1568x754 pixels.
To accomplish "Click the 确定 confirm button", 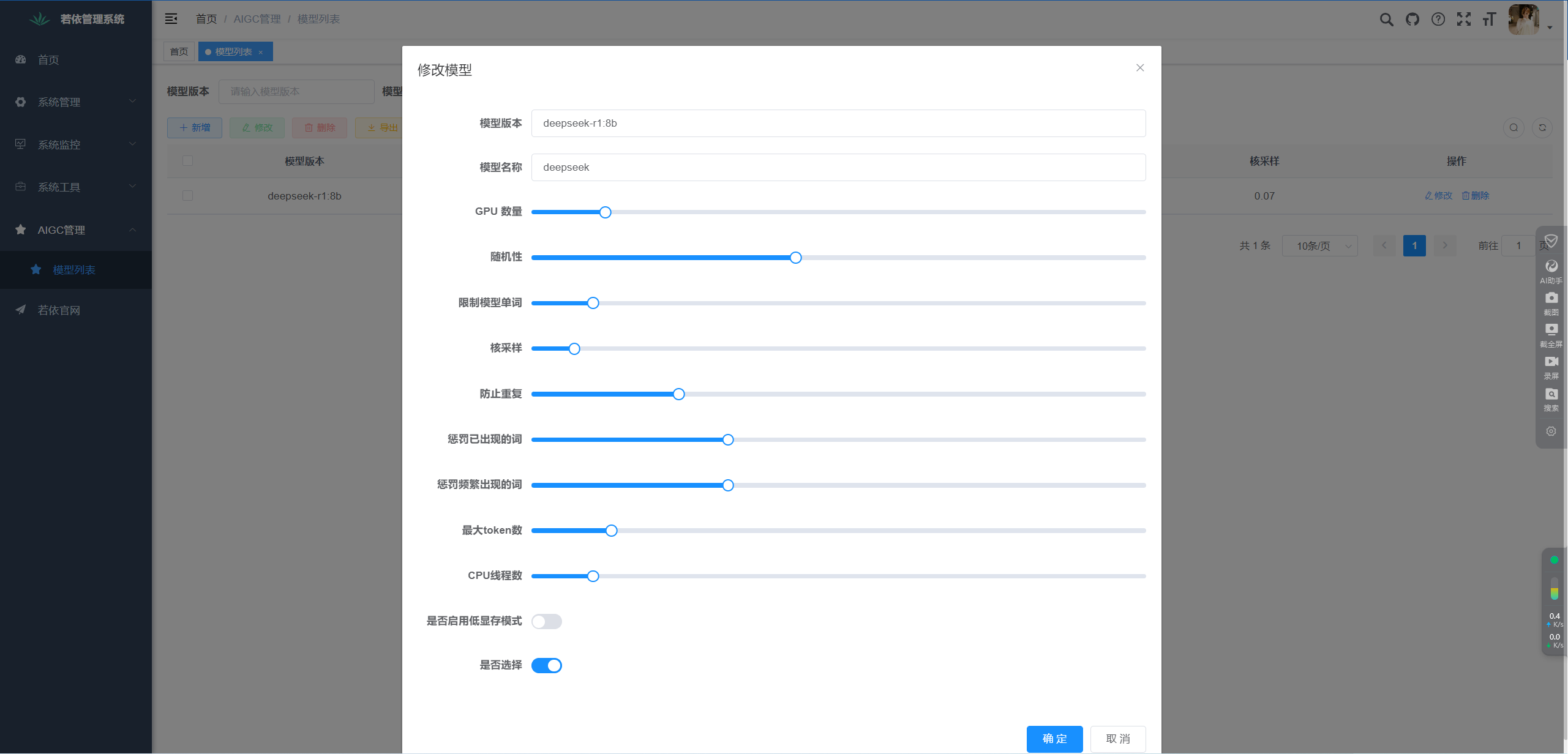I will pyautogui.click(x=1054, y=739).
